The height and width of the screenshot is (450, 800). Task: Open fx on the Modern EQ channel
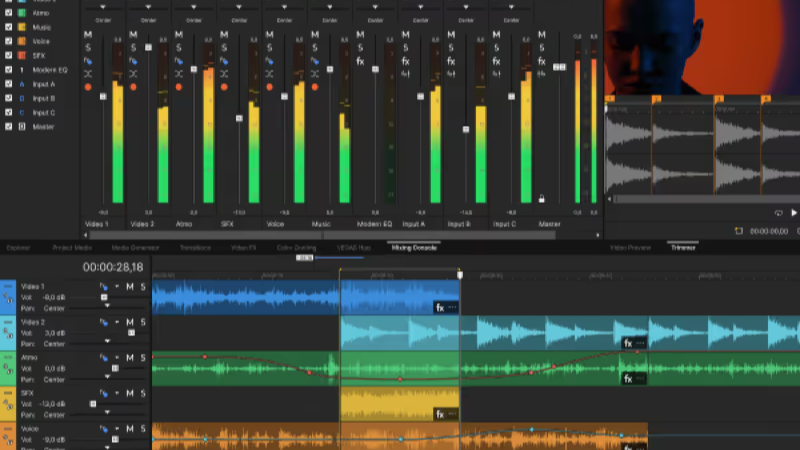pyautogui.click(x=360, y=61)
